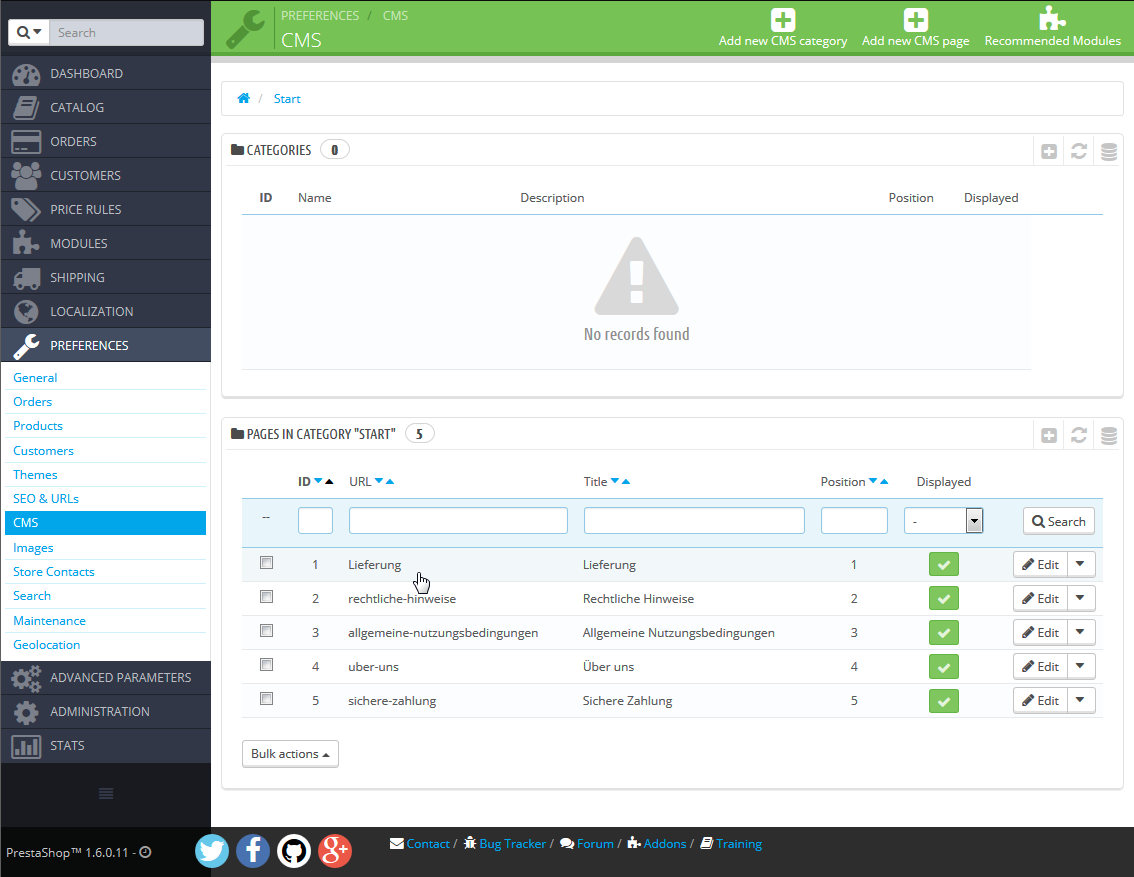1134x877 pixels.
Task: Click the Localization globe icon
Action: point(26,312)
